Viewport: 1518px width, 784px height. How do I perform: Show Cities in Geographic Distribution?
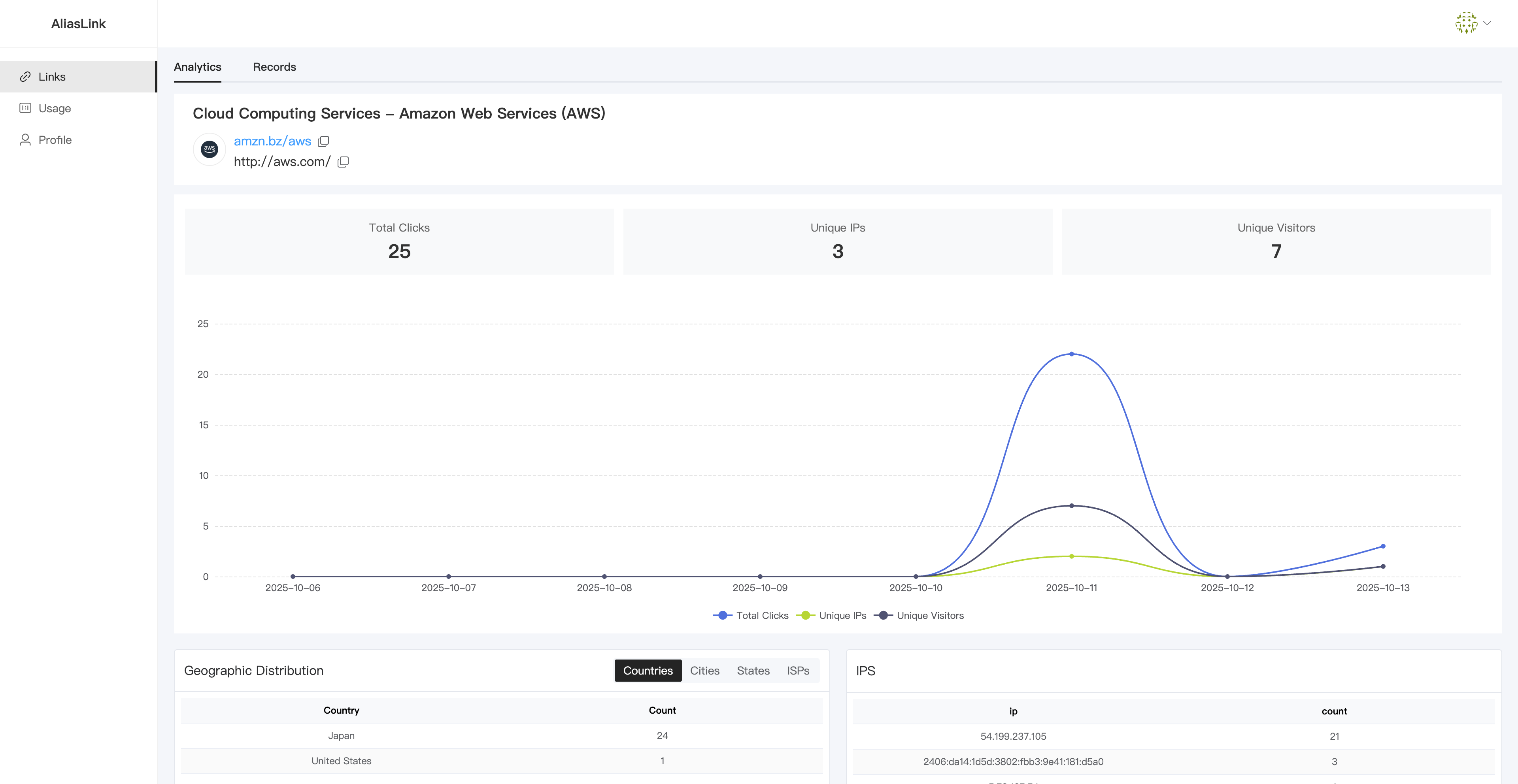pyautogui.click(x=704, y=671)
